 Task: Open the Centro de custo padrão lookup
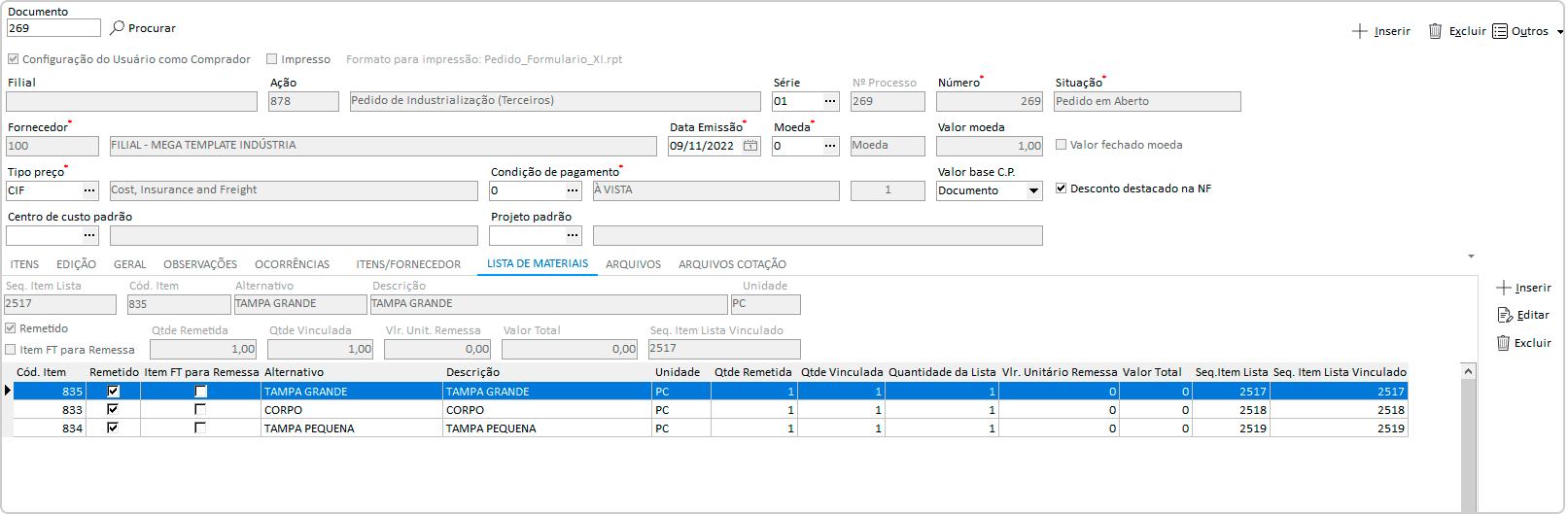tap(89, 235)
